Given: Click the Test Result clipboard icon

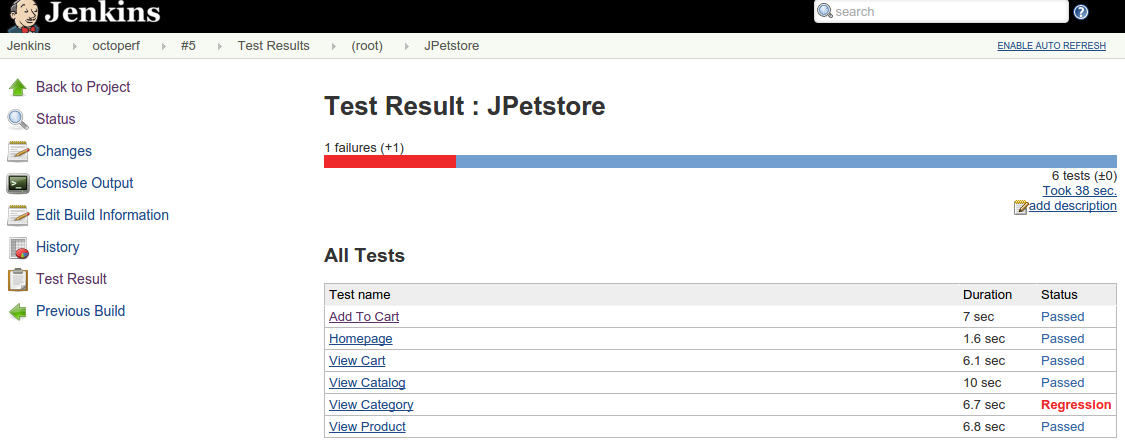Looking at the screenshot, I should (x=18, y=279).
